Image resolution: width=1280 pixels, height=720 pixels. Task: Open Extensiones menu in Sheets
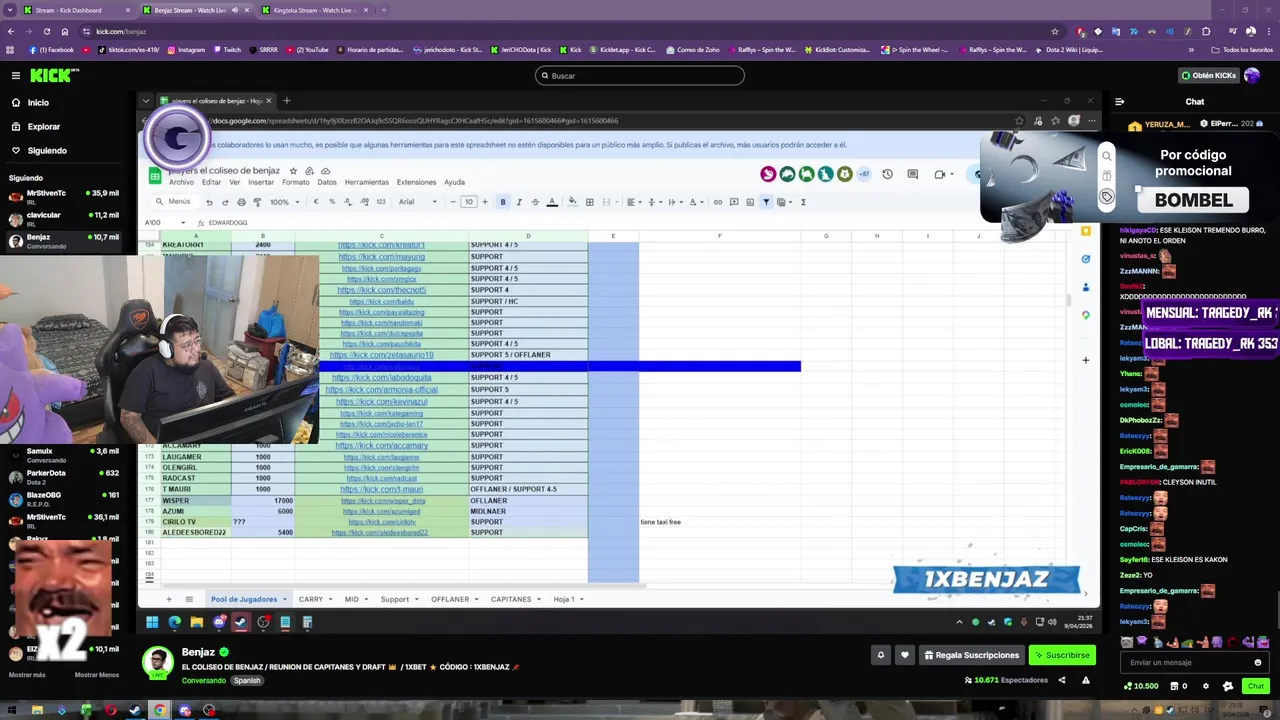[417, 182]
